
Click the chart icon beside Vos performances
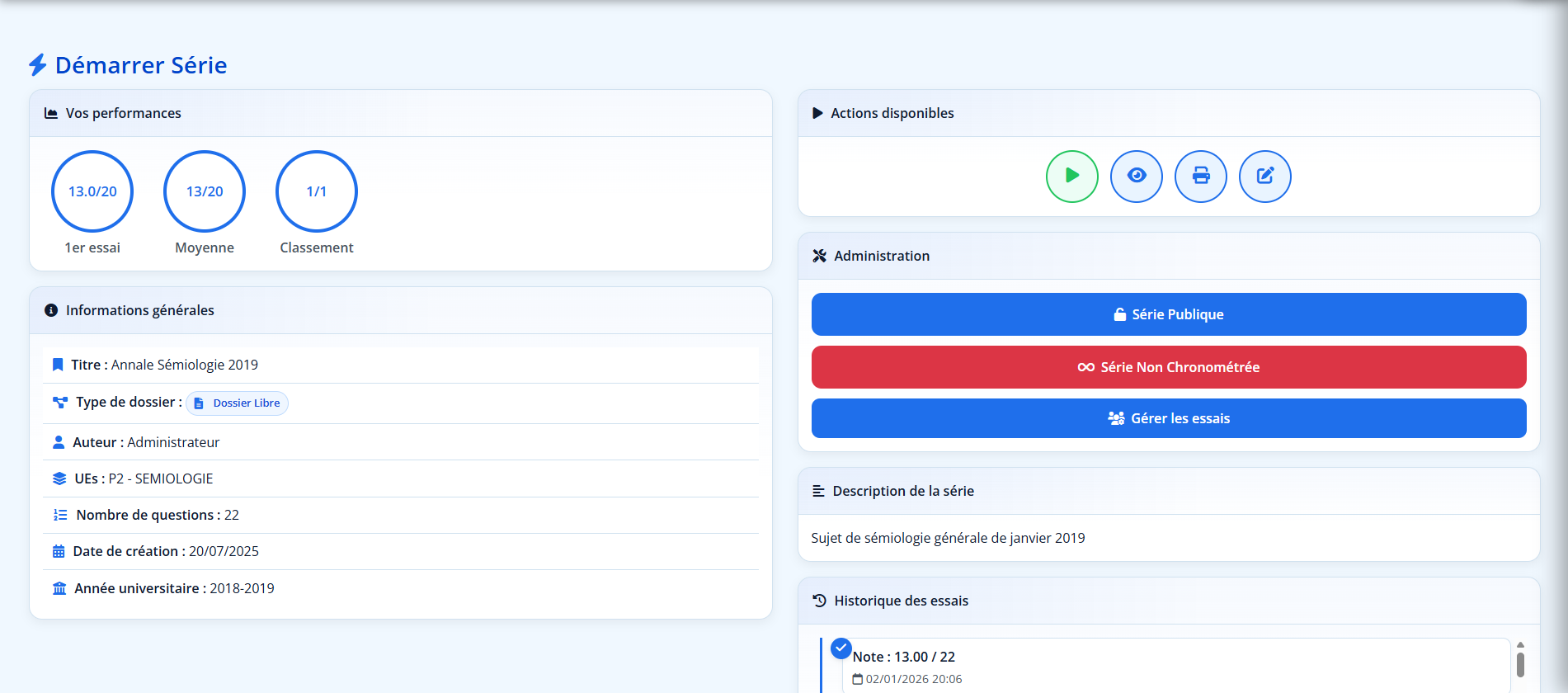pos(51,113)
